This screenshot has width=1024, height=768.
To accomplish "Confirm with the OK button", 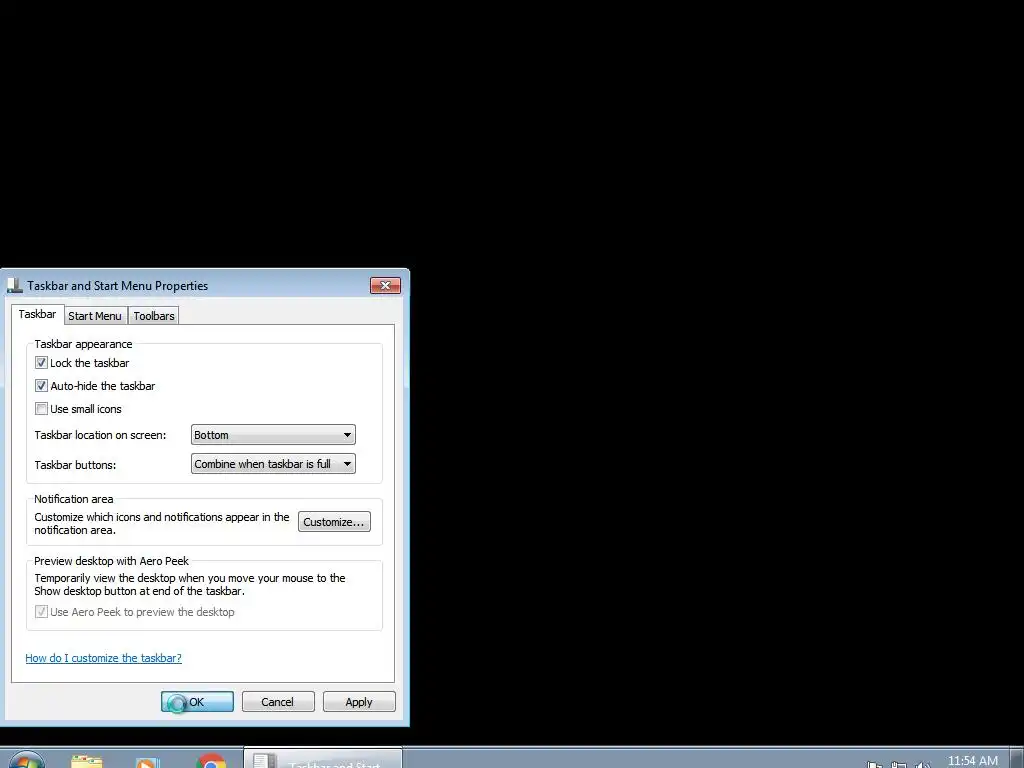I will tap(197, 702).
